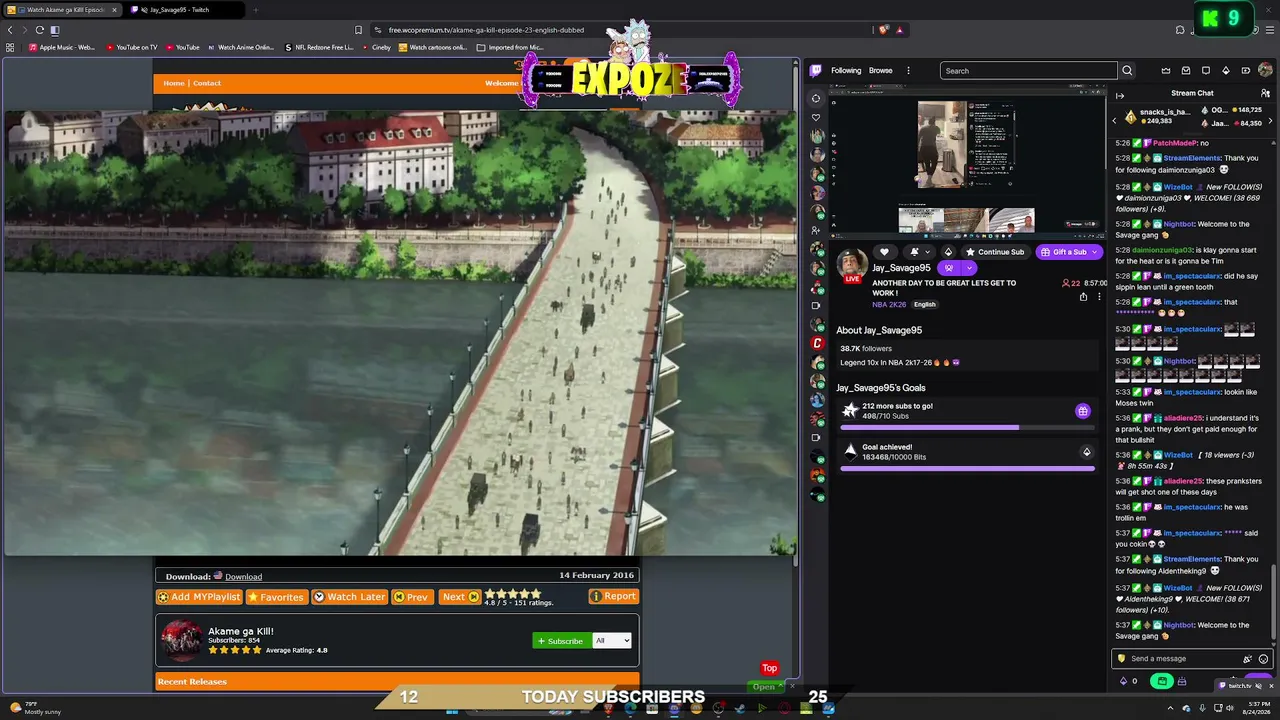Click in the Twitch Search field
The image size is (1280, 720).
(1028, 71)
